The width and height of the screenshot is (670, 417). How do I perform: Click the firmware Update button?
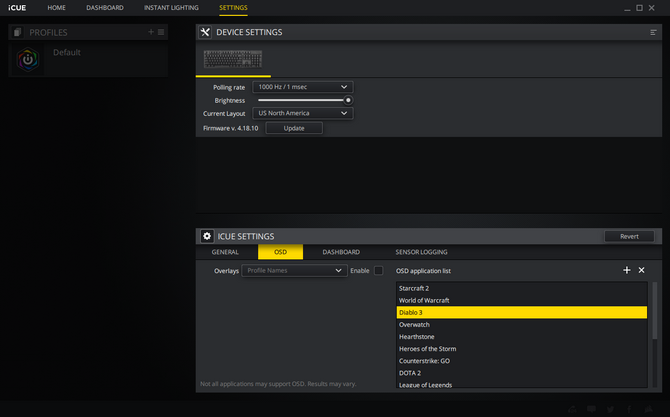tap(294, 128)
